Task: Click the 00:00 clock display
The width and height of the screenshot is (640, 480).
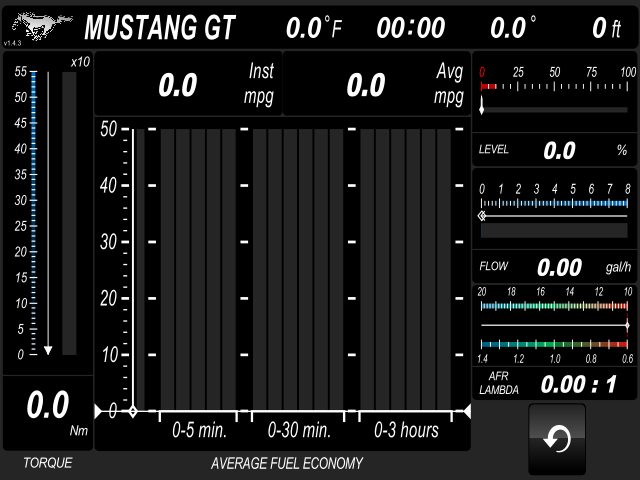Action: pos(411,28)
